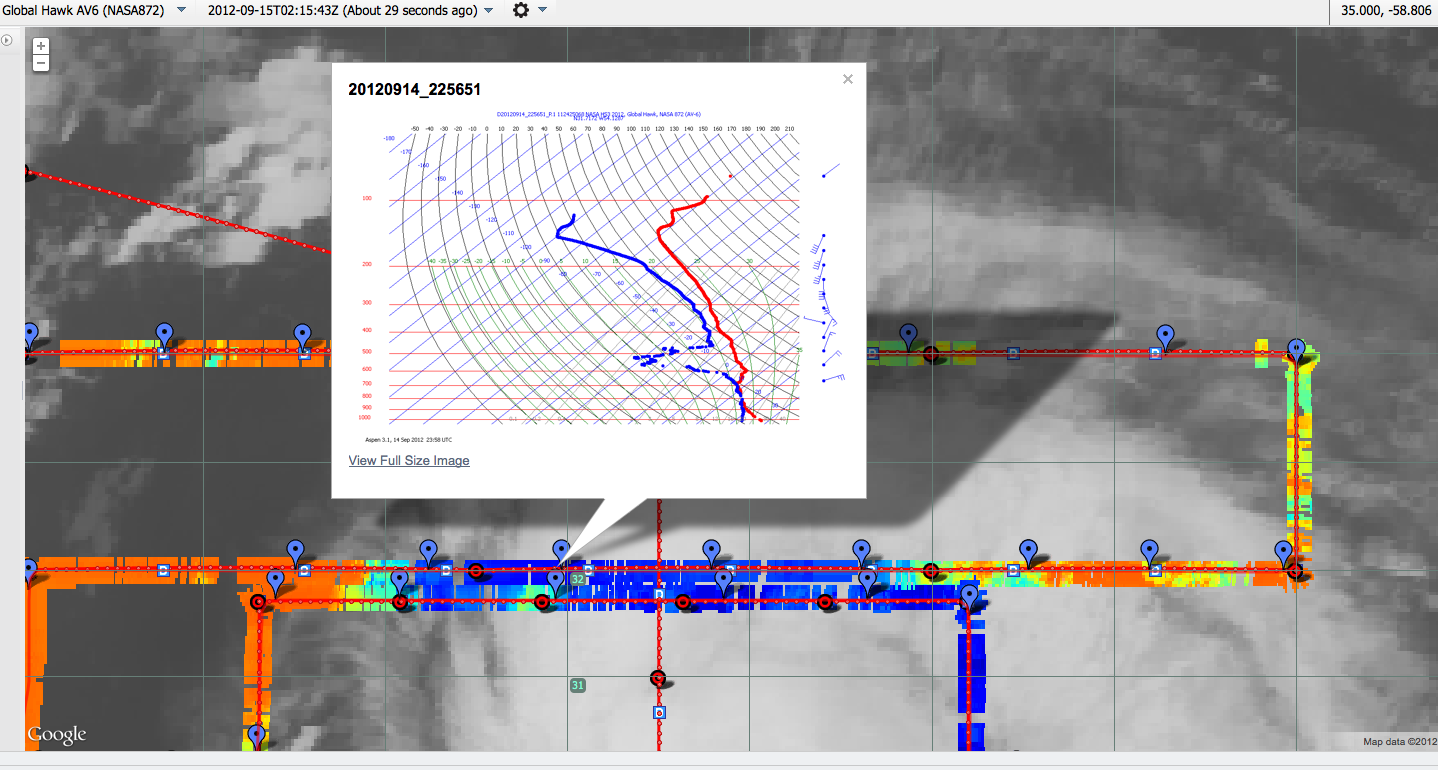
Task: Select the pin at the track's upper-right corner
Action: coord(1296,350)
